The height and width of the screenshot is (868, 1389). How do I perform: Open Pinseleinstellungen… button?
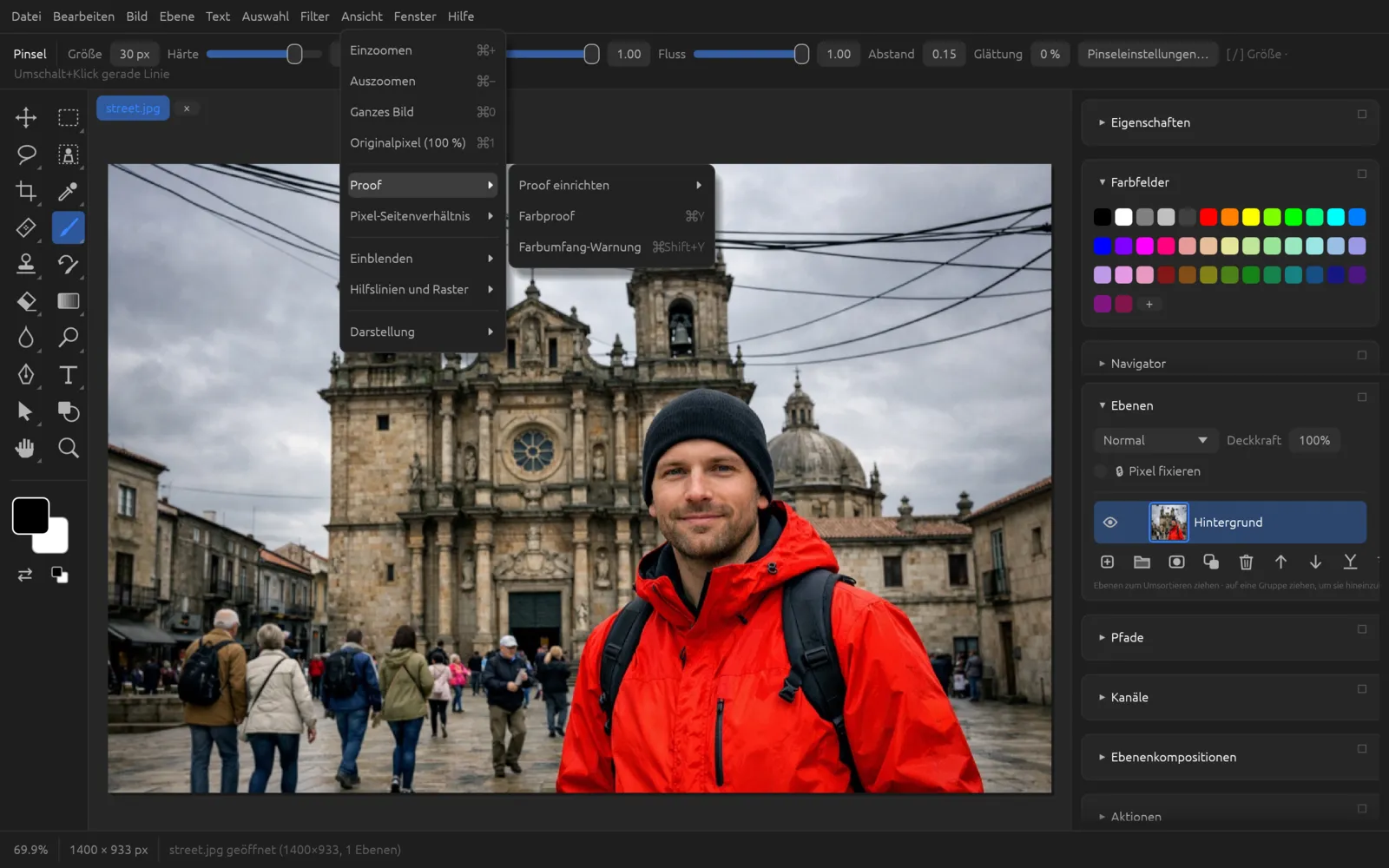click(x=1148, y=54)
